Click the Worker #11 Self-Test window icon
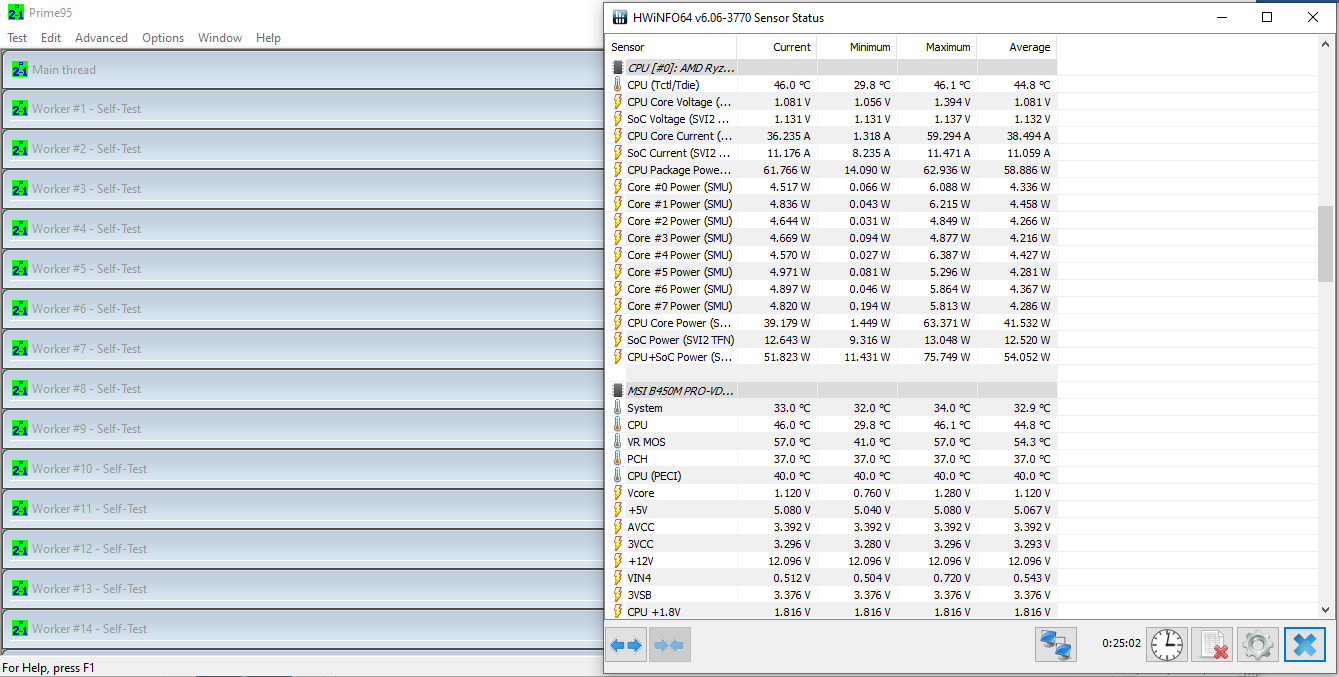This screenshot has height=677, width=1339. pyautogui.click(x=20, y=509)
